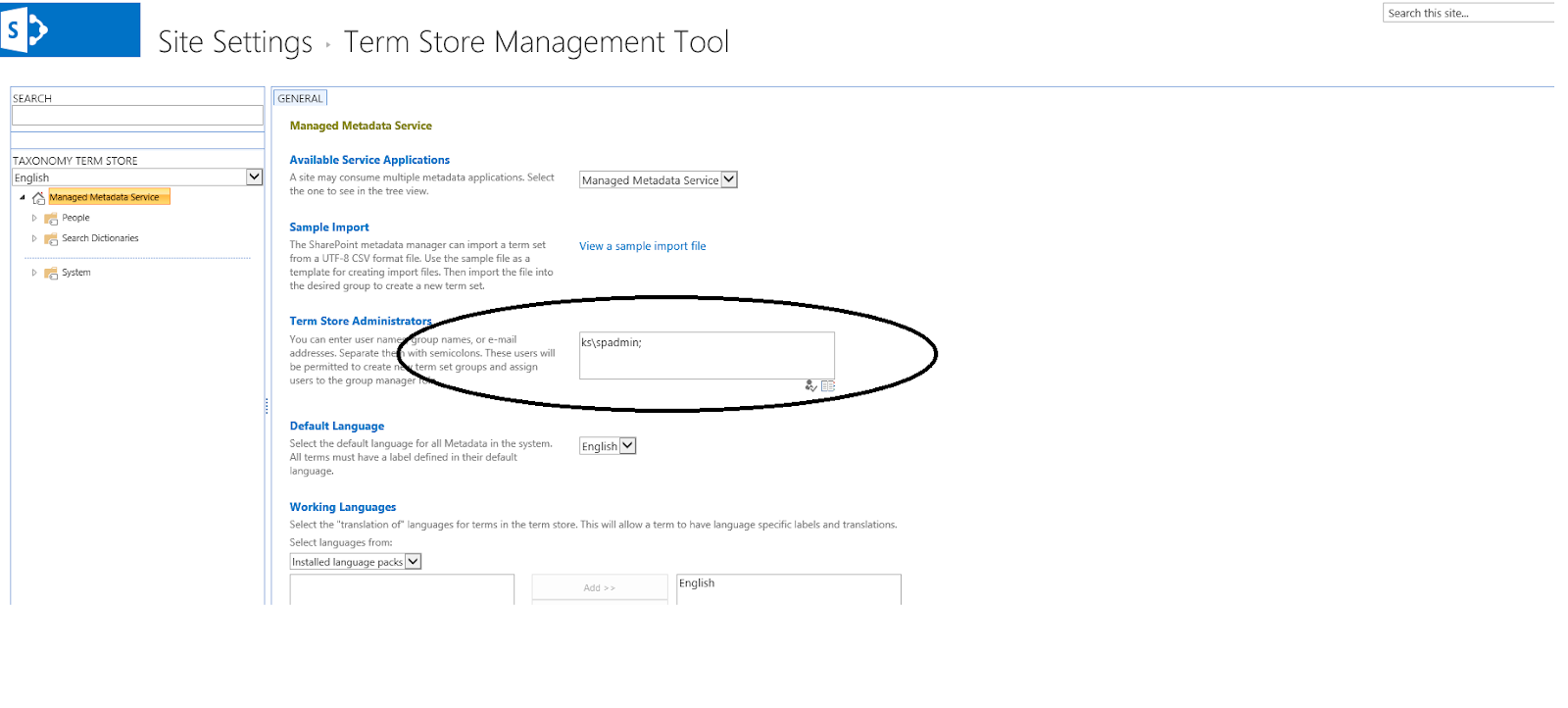This screenshot has height=708, width=1568.
Task: Click the Search Dictionaries group folder icon
Action: pyautogui.click(x=51, y=239)
